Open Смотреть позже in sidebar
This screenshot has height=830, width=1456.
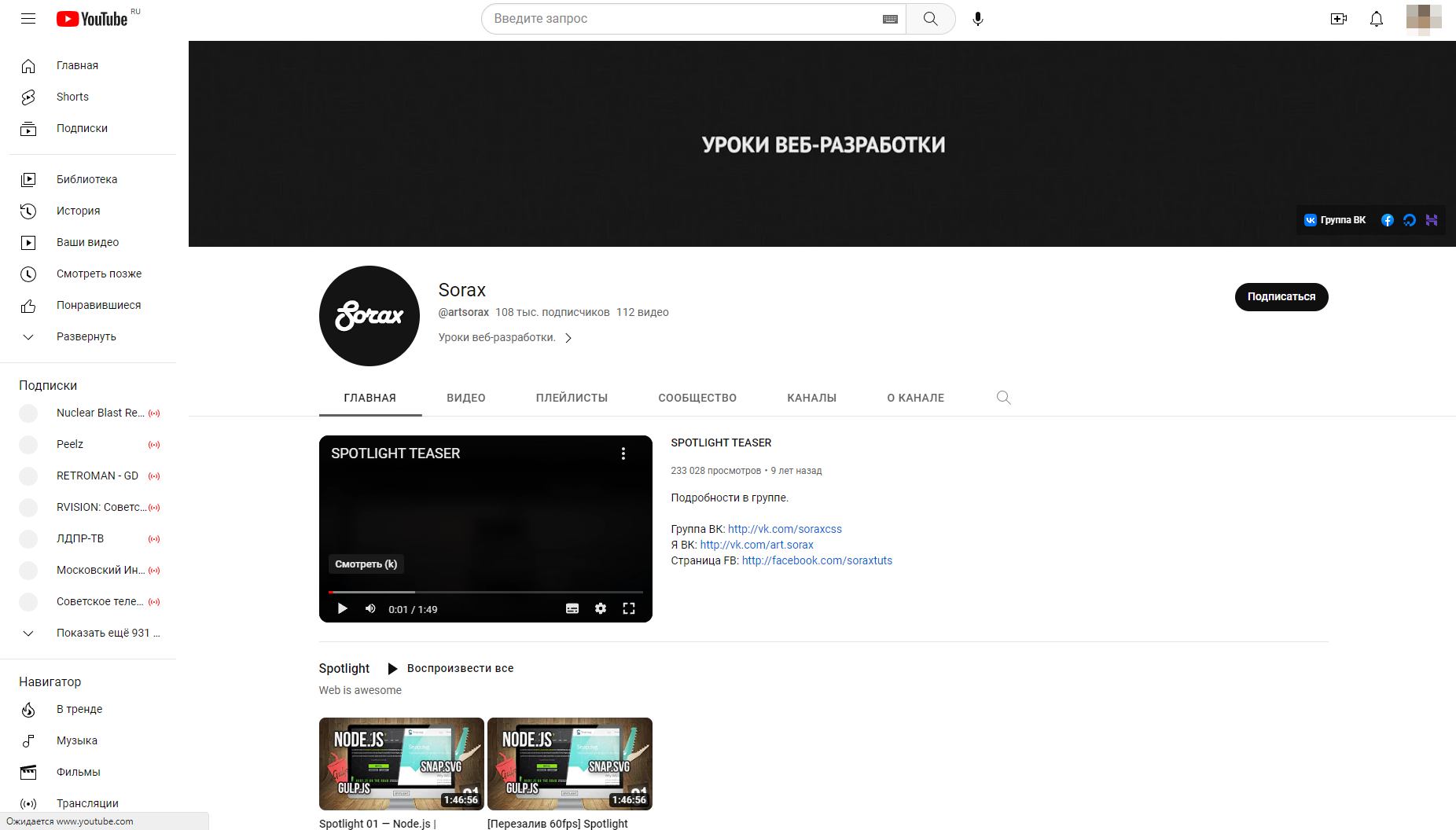point(88,274)
